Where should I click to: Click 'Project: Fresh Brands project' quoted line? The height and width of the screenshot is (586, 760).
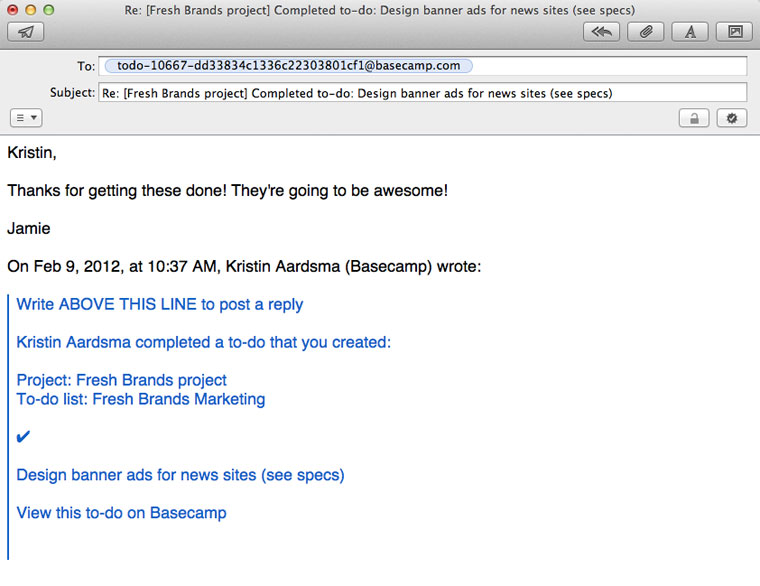click(122, 380)
